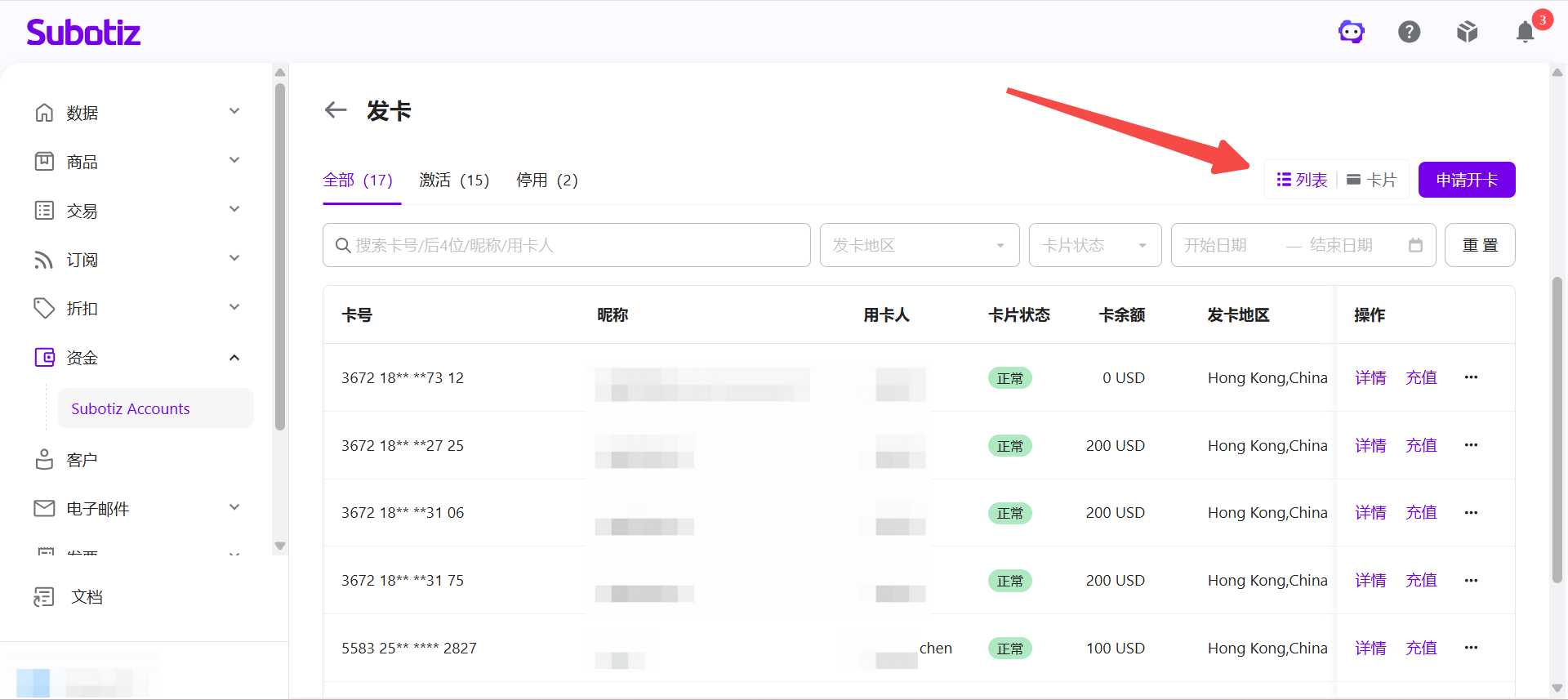Collapse the 资金 menu chevron

(234, 357)
